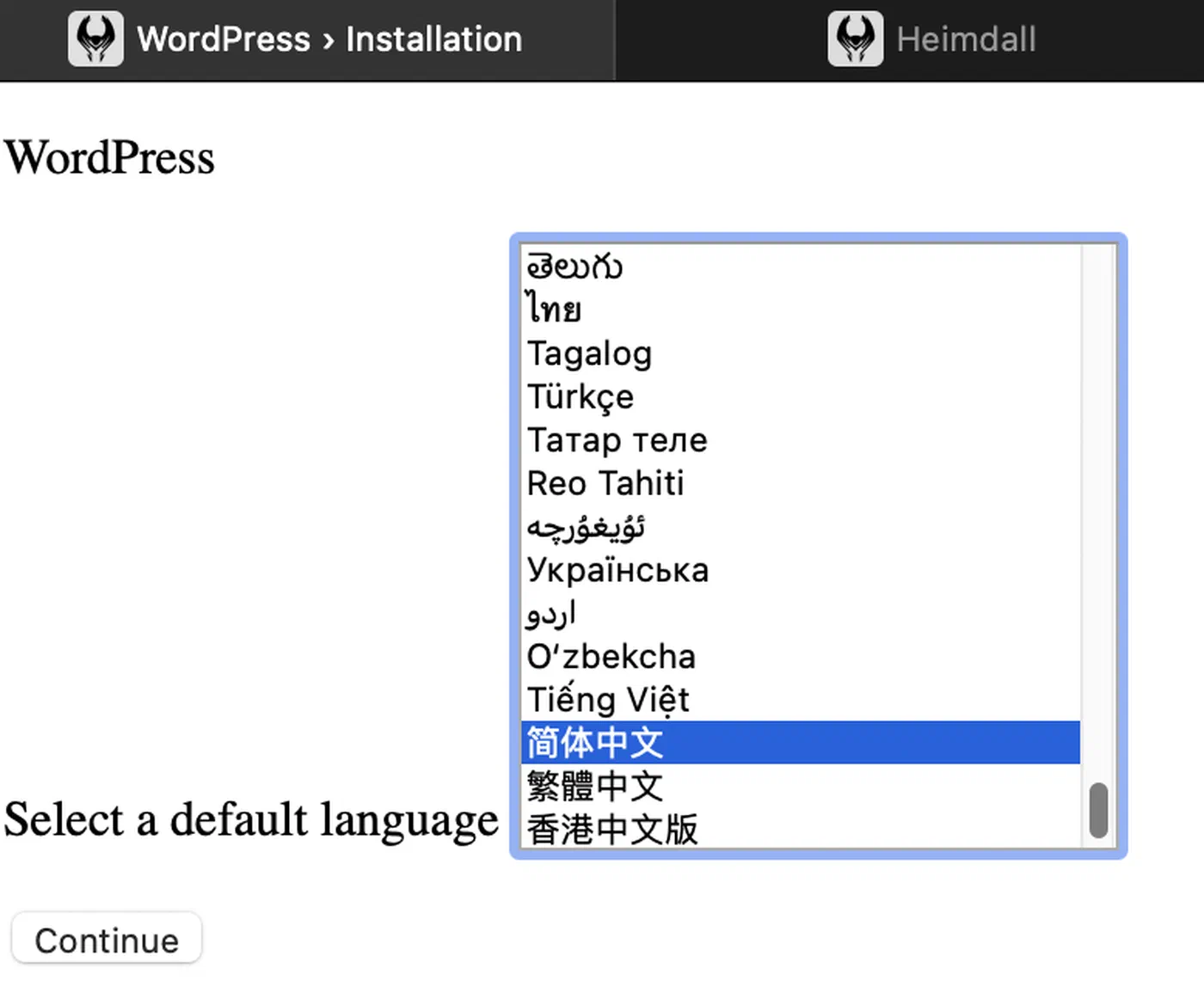Click the Heimdall tab's helmet icon
The image size is (1204, 993).
point(855,39)
